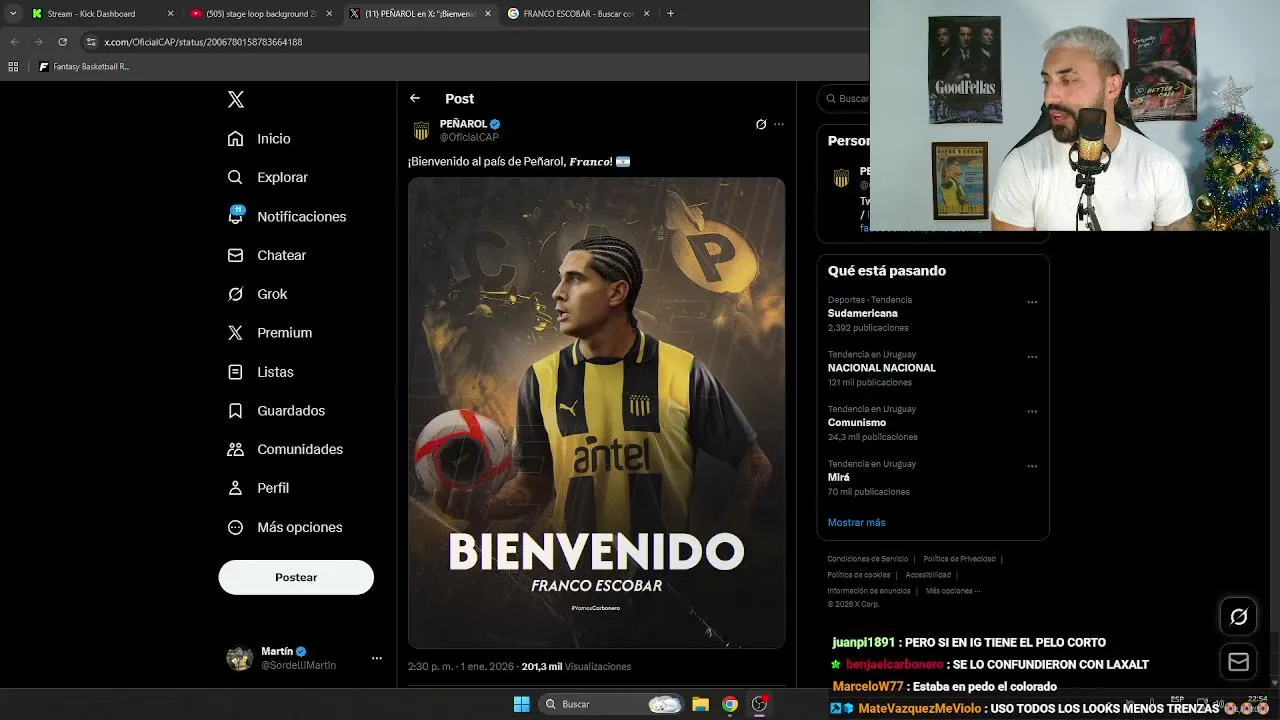This screenshot has width=1280, height=720.
Task: Open Condiciones de Servicio link
Action: (x=867, y=559)
